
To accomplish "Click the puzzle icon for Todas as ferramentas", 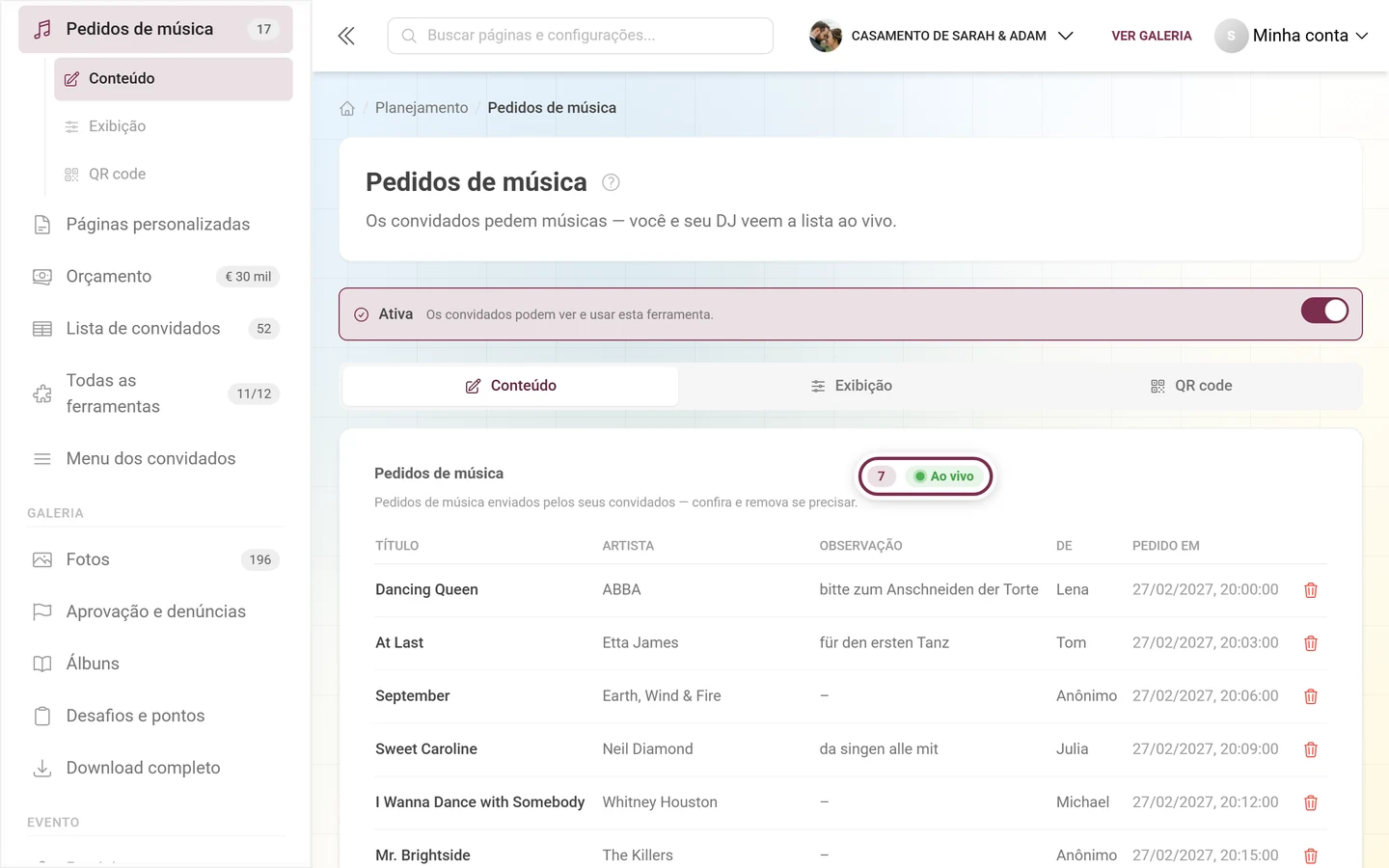I will (x=42, y=393).
